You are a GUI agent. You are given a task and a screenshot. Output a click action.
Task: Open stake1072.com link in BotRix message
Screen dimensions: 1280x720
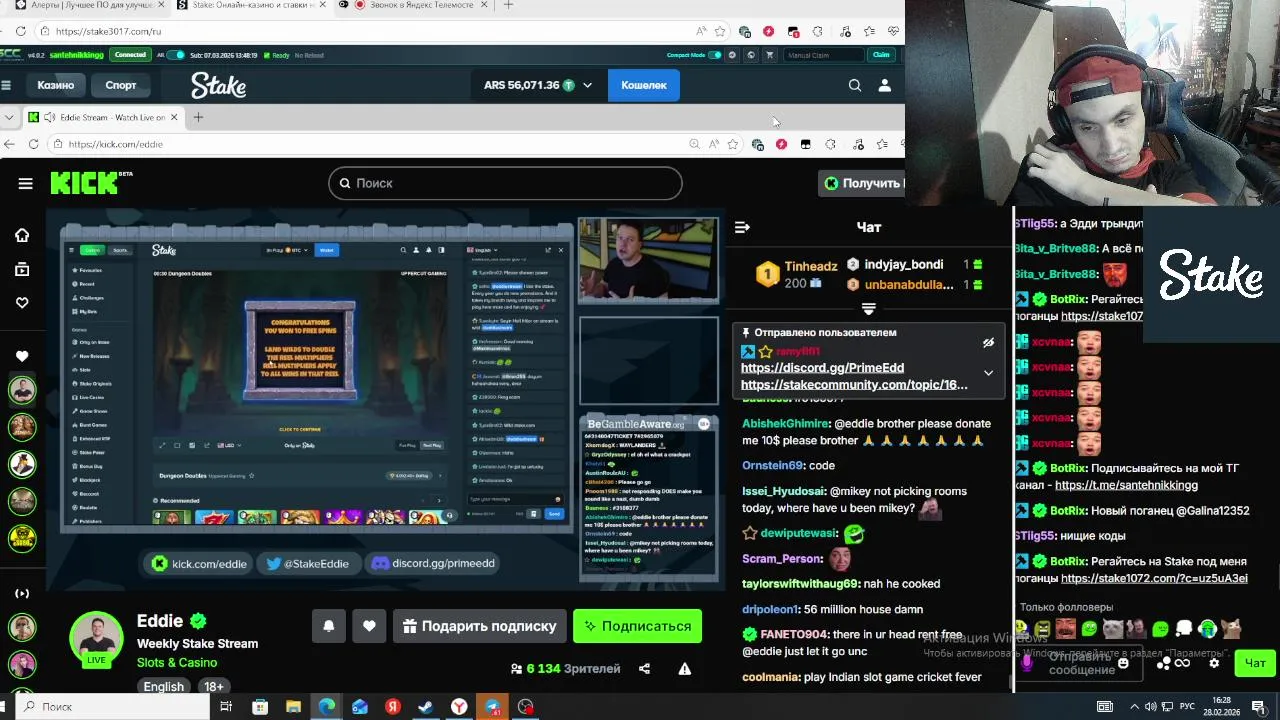click(1154, 578)
